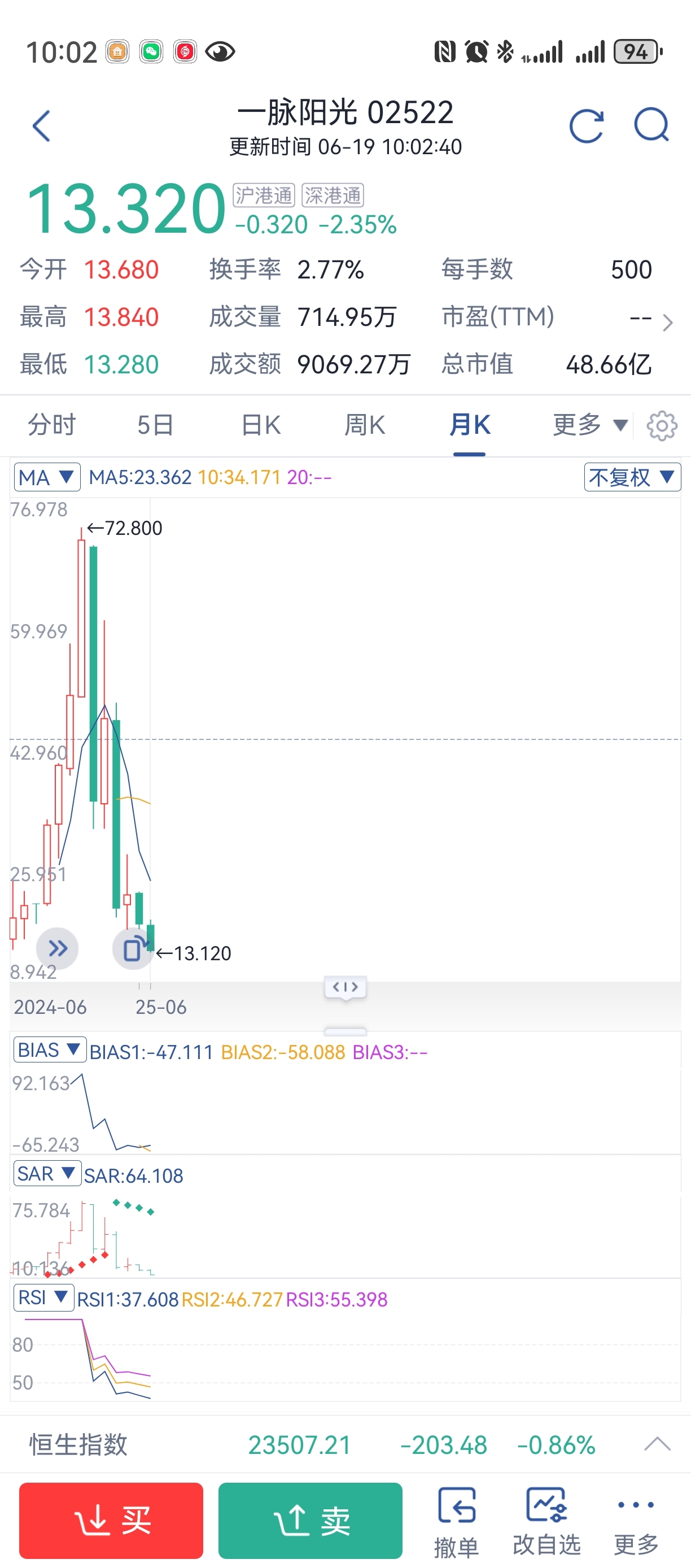Tap the double-arrow chart scroll icon
The height and width of the screenshot is (1568, 691).
pos(57,948)
